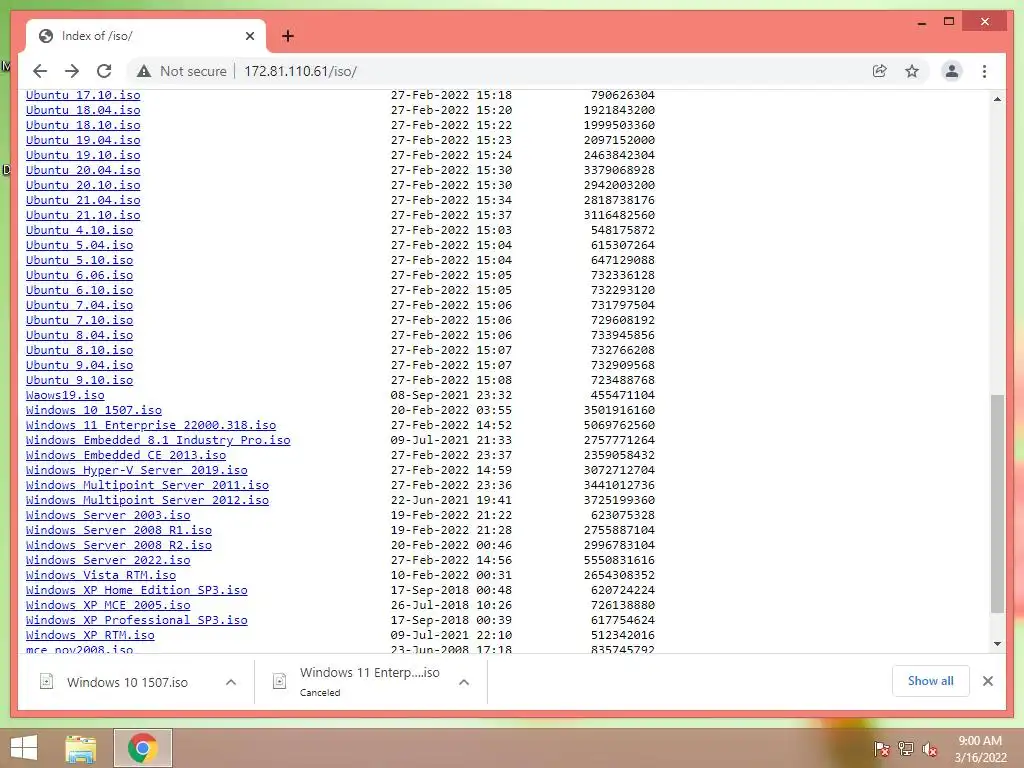Open the taskbar clock and date
This screenshot has height=768, width=1024.
click(980, 749)
